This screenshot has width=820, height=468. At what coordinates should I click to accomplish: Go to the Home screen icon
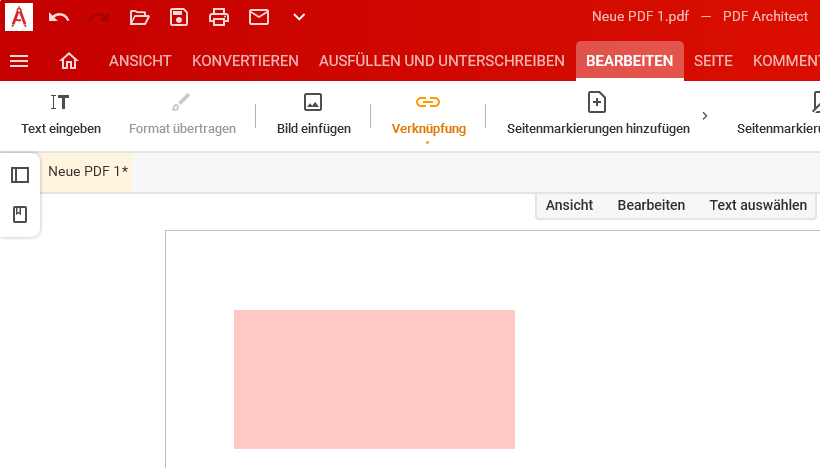69,61
